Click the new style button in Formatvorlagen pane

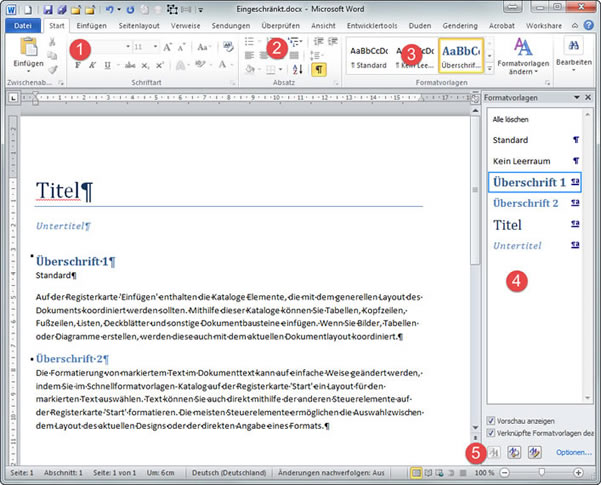click(x=493, y=452)
